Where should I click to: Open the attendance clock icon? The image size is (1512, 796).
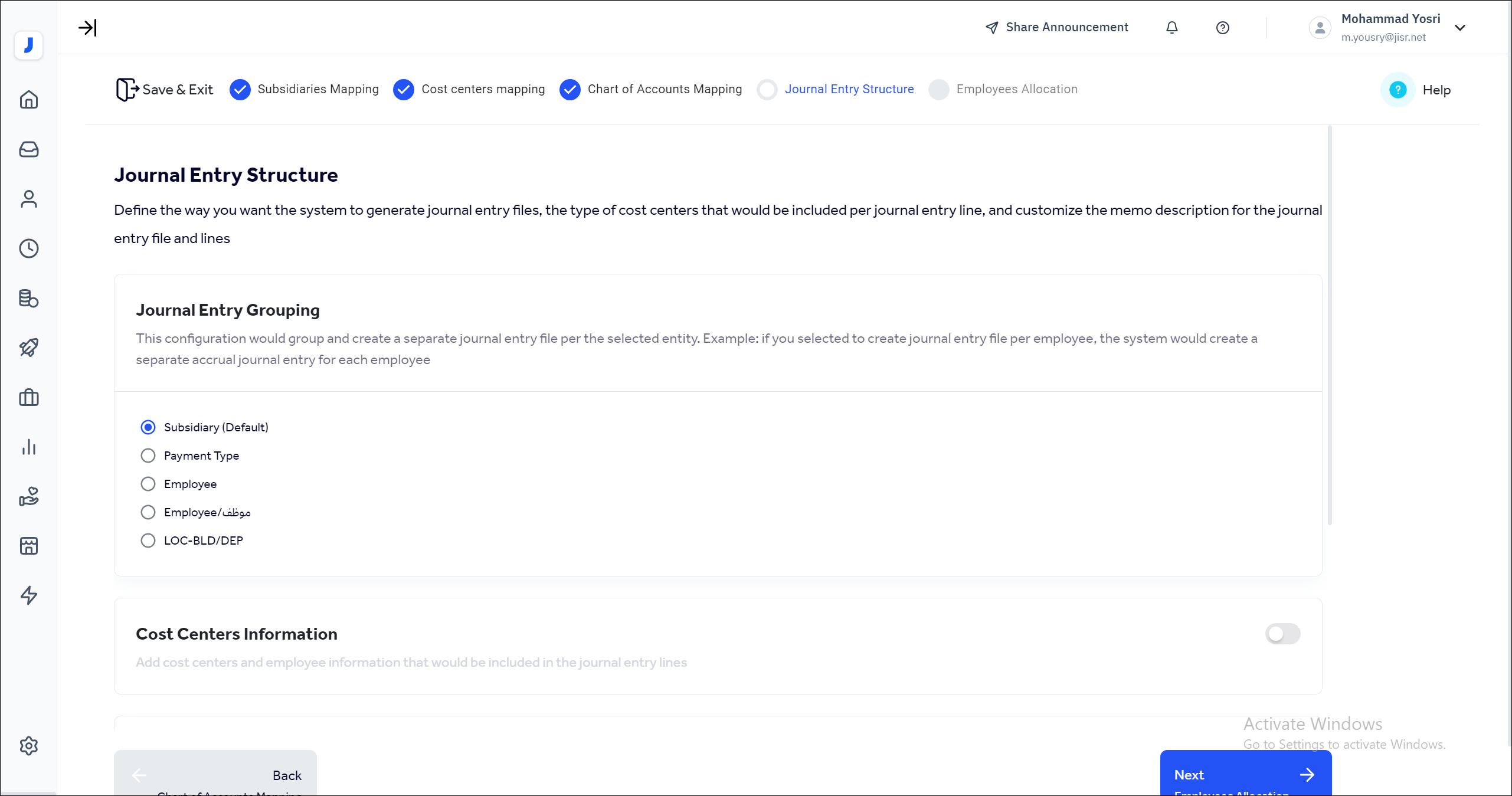28,248
